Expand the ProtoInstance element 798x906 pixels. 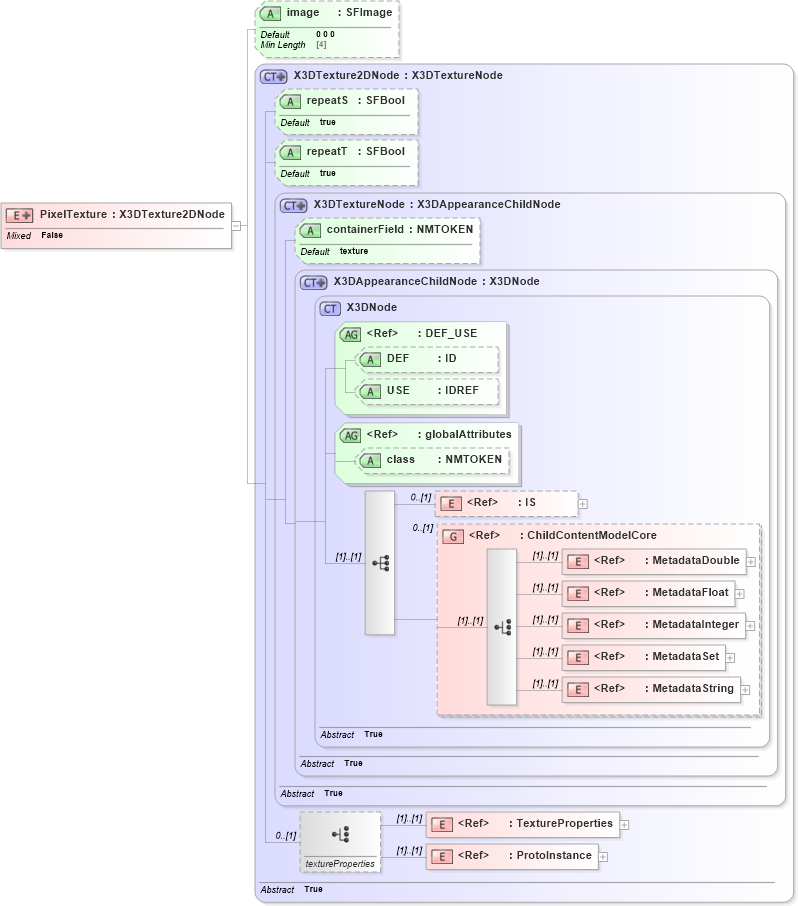[x=603, y=856]
